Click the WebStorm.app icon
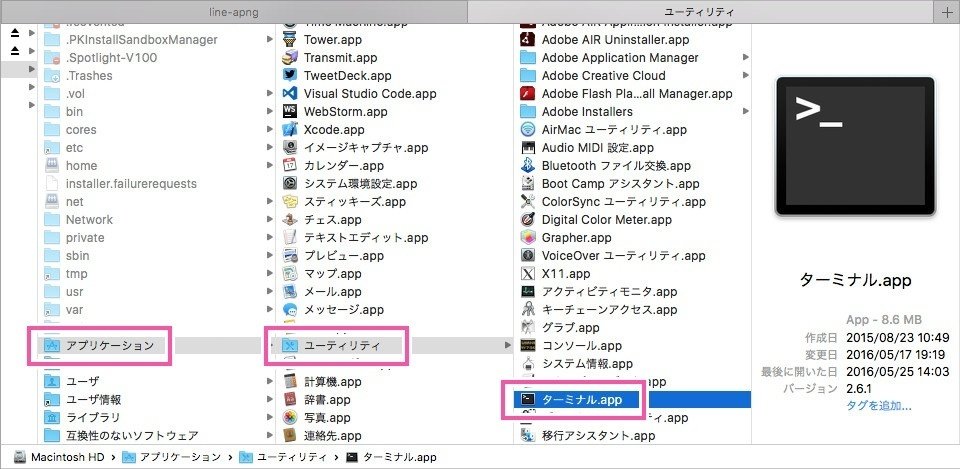 pyautogui.click(x=290, y=111)
